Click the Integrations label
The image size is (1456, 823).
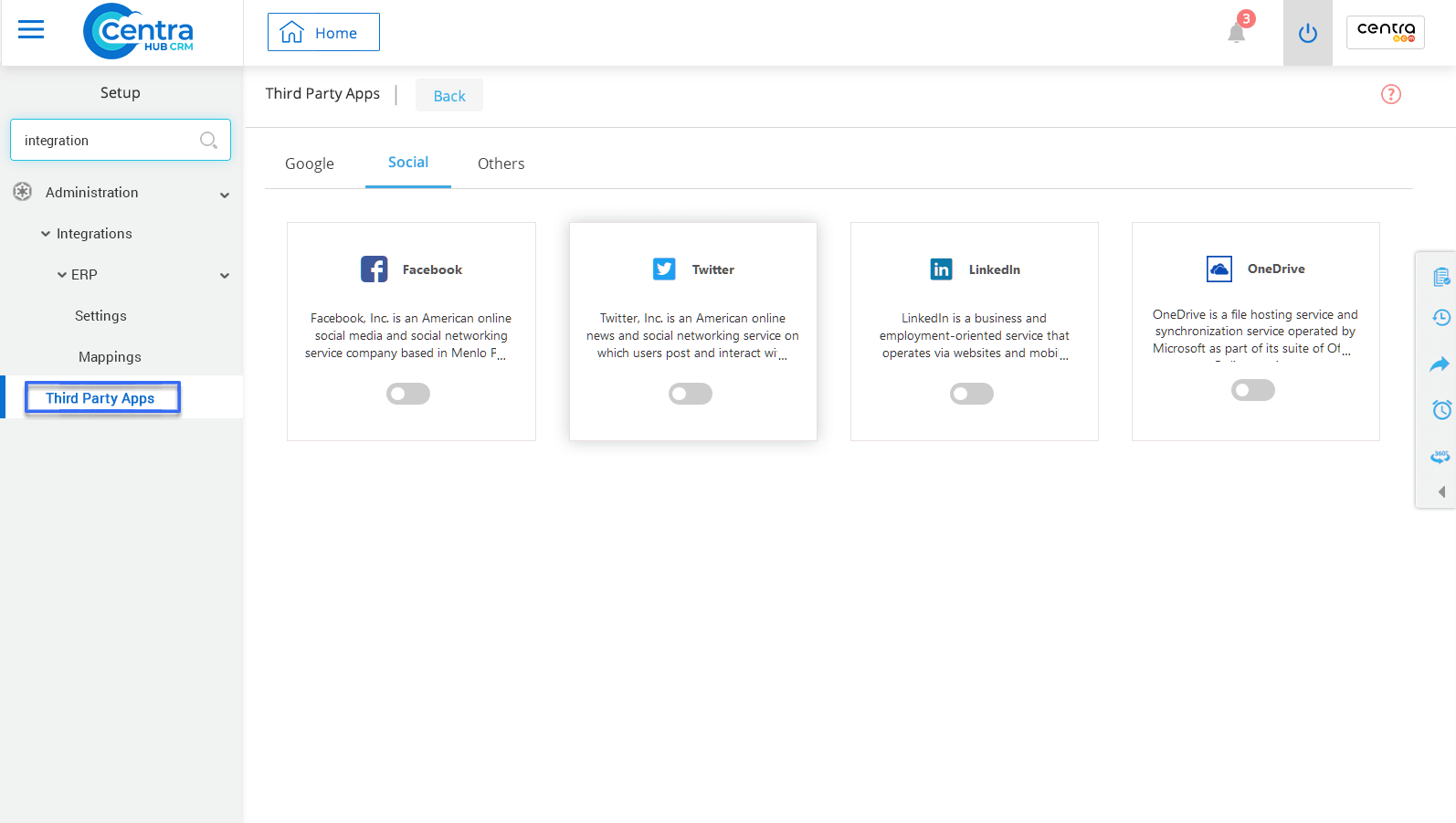coord(94,234)
